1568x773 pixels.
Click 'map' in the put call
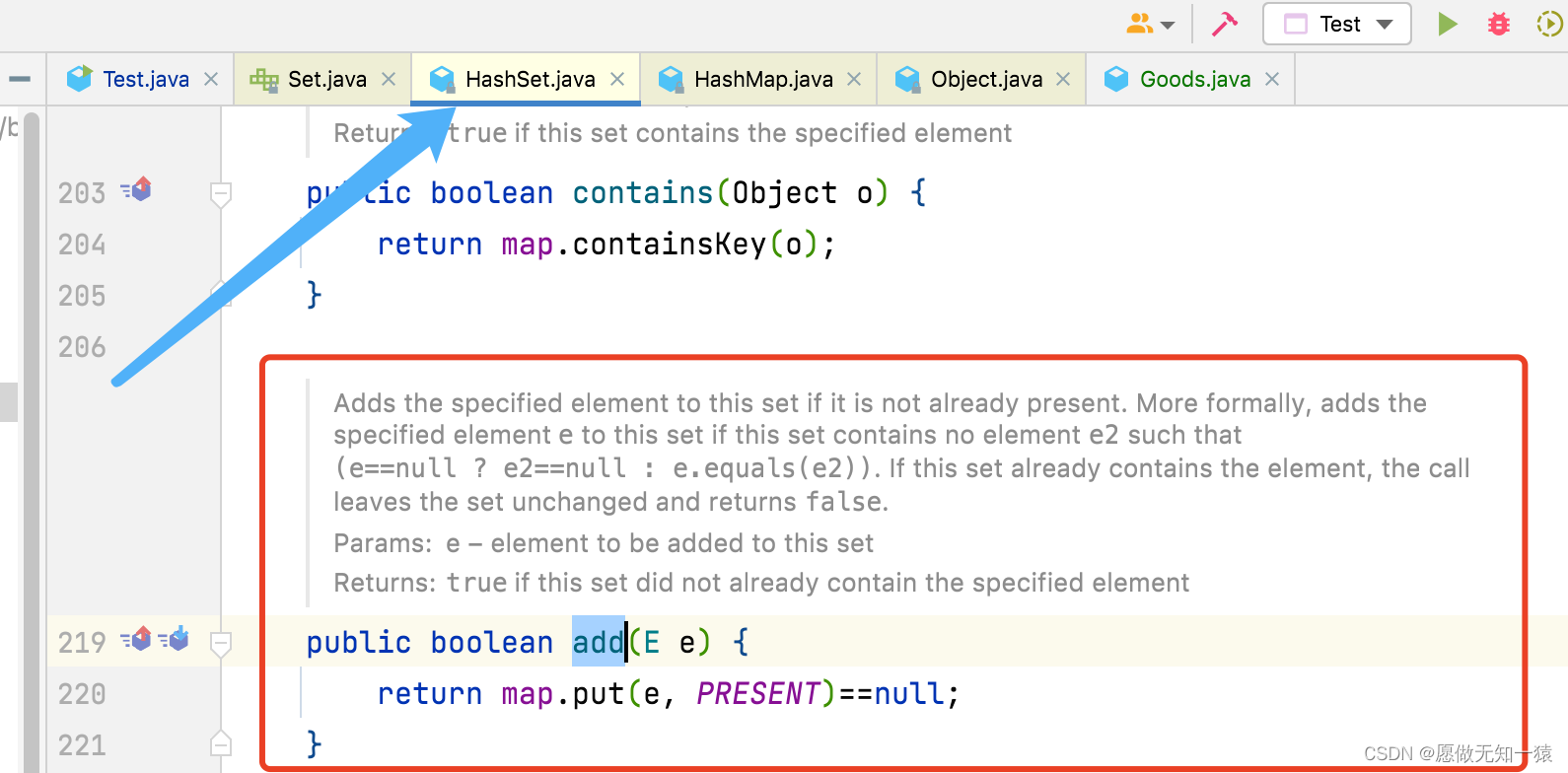click(527, 694)
